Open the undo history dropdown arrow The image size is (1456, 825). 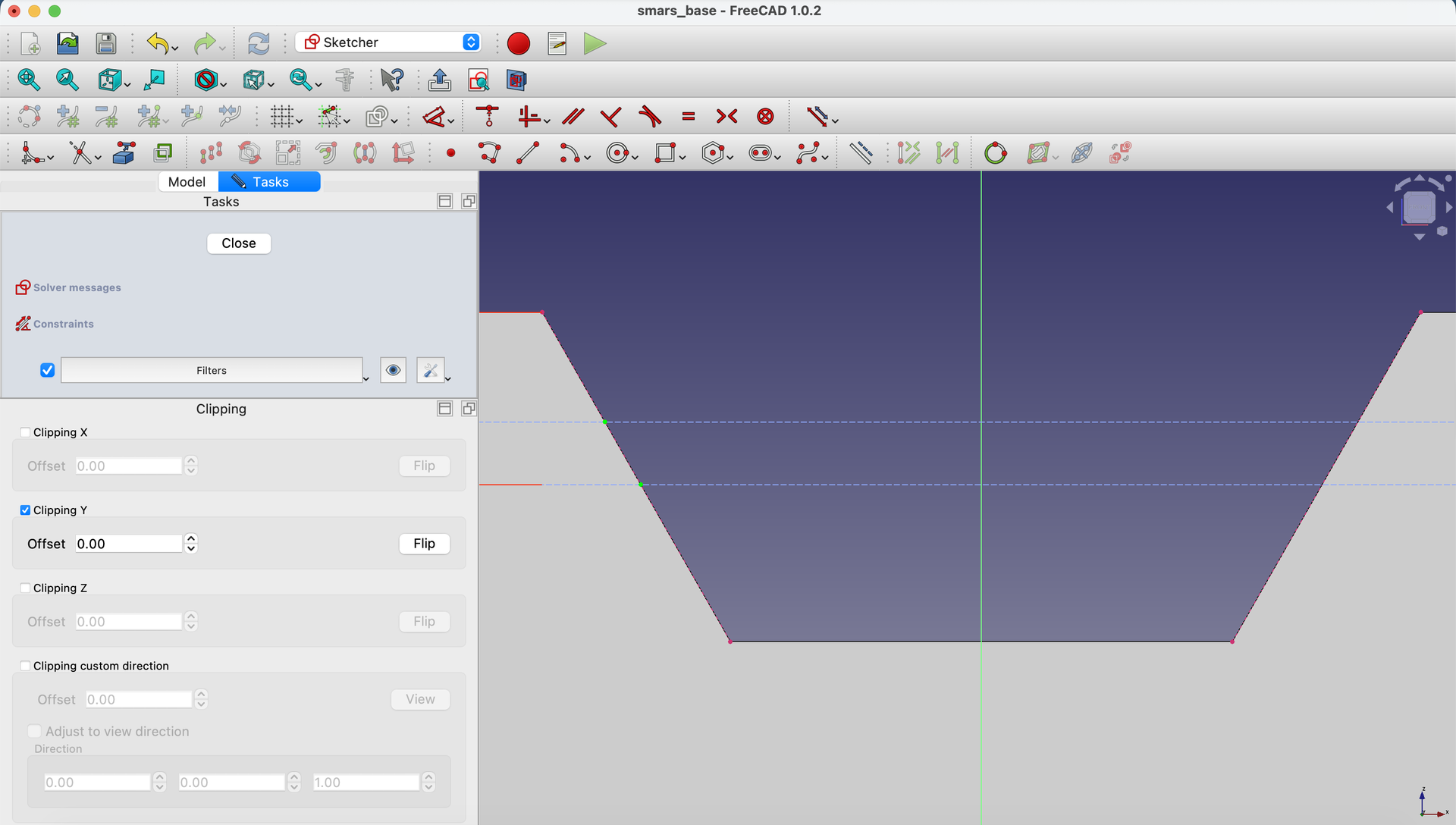[176, 49]
